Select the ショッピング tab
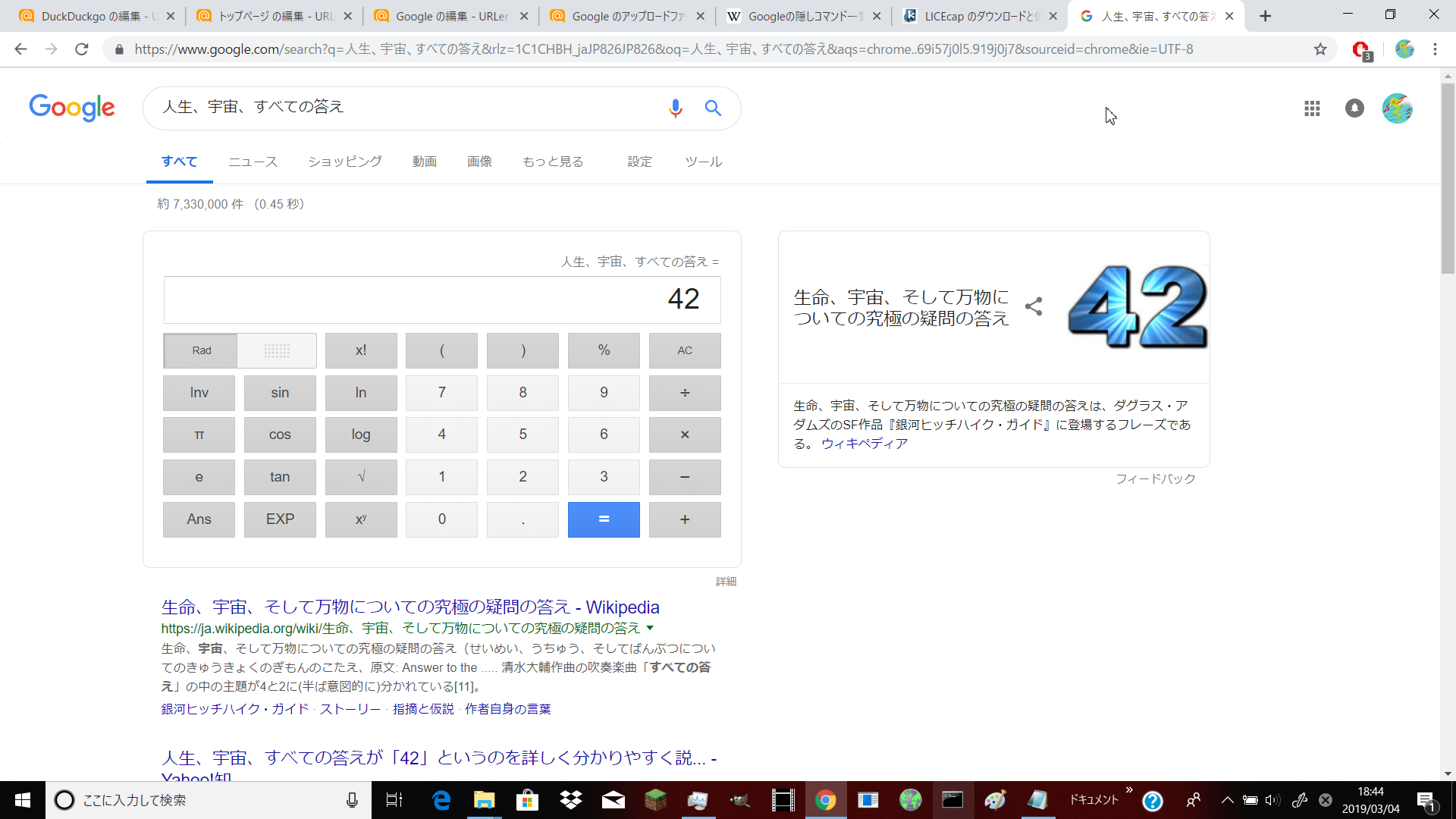This screenshot has width=1456, height=819. click(345, 162)
